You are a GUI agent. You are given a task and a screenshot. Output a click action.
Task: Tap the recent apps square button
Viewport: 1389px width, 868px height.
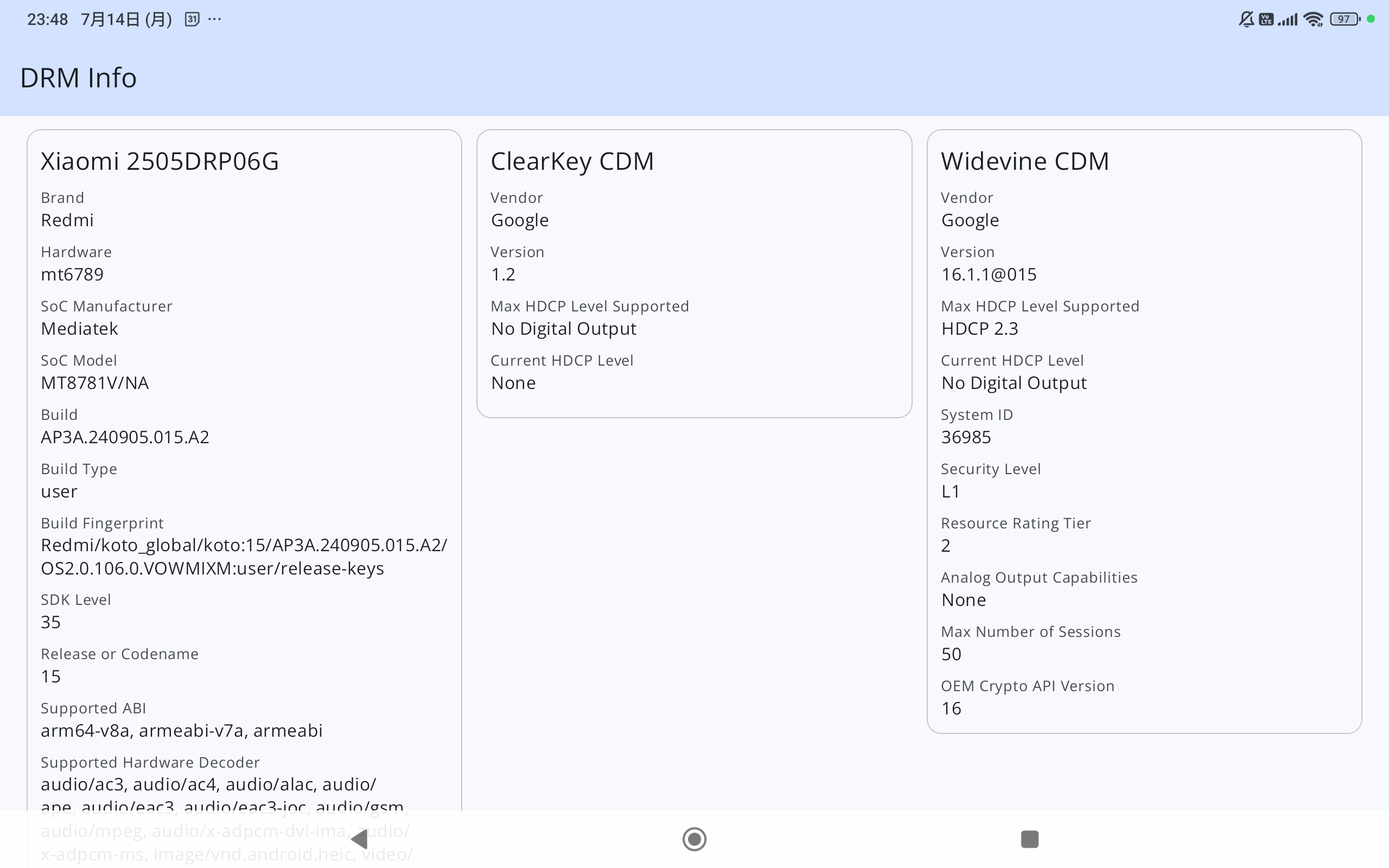(x=1030, y=839)
